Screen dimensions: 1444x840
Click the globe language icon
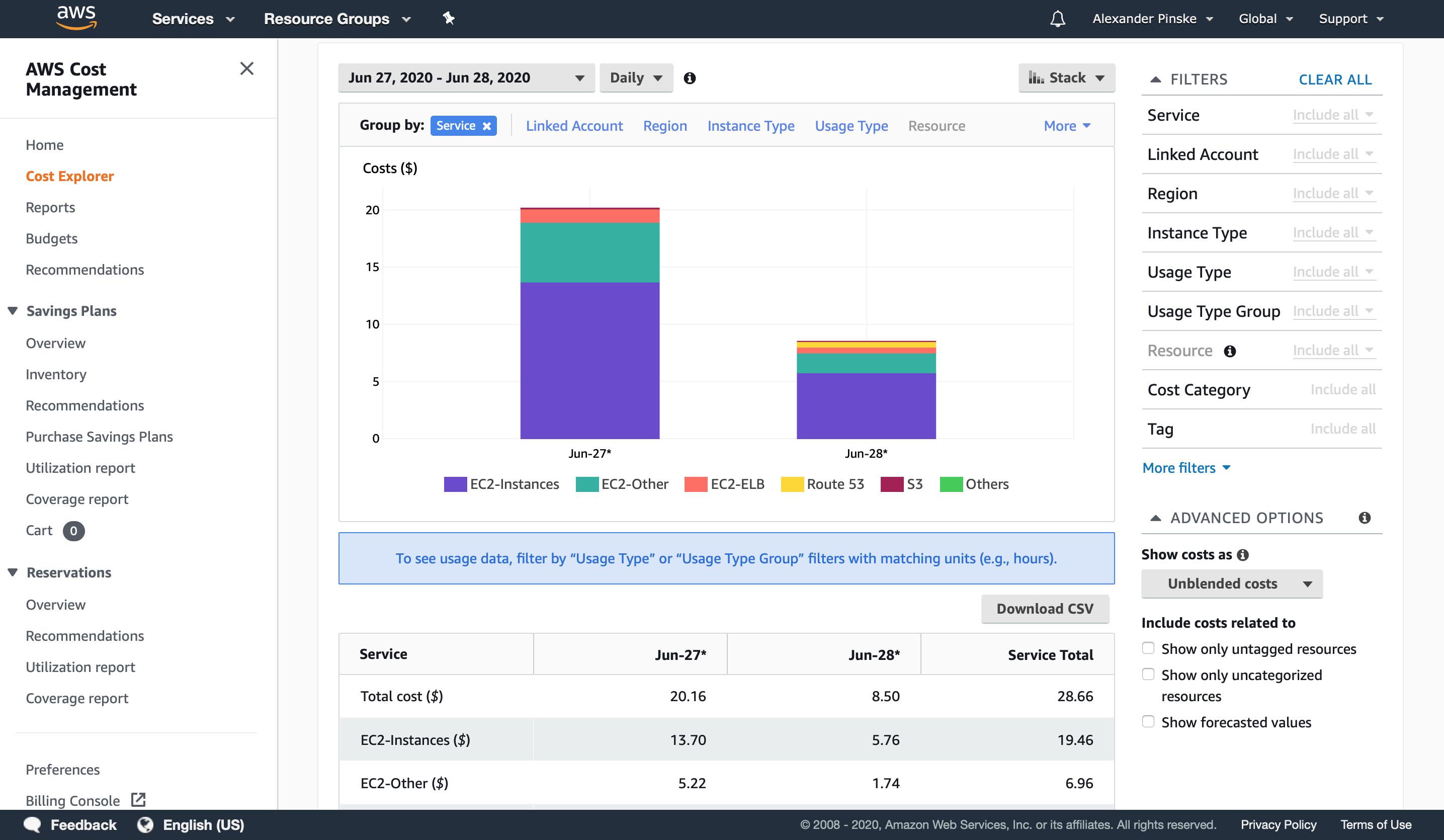pos(145,824)
